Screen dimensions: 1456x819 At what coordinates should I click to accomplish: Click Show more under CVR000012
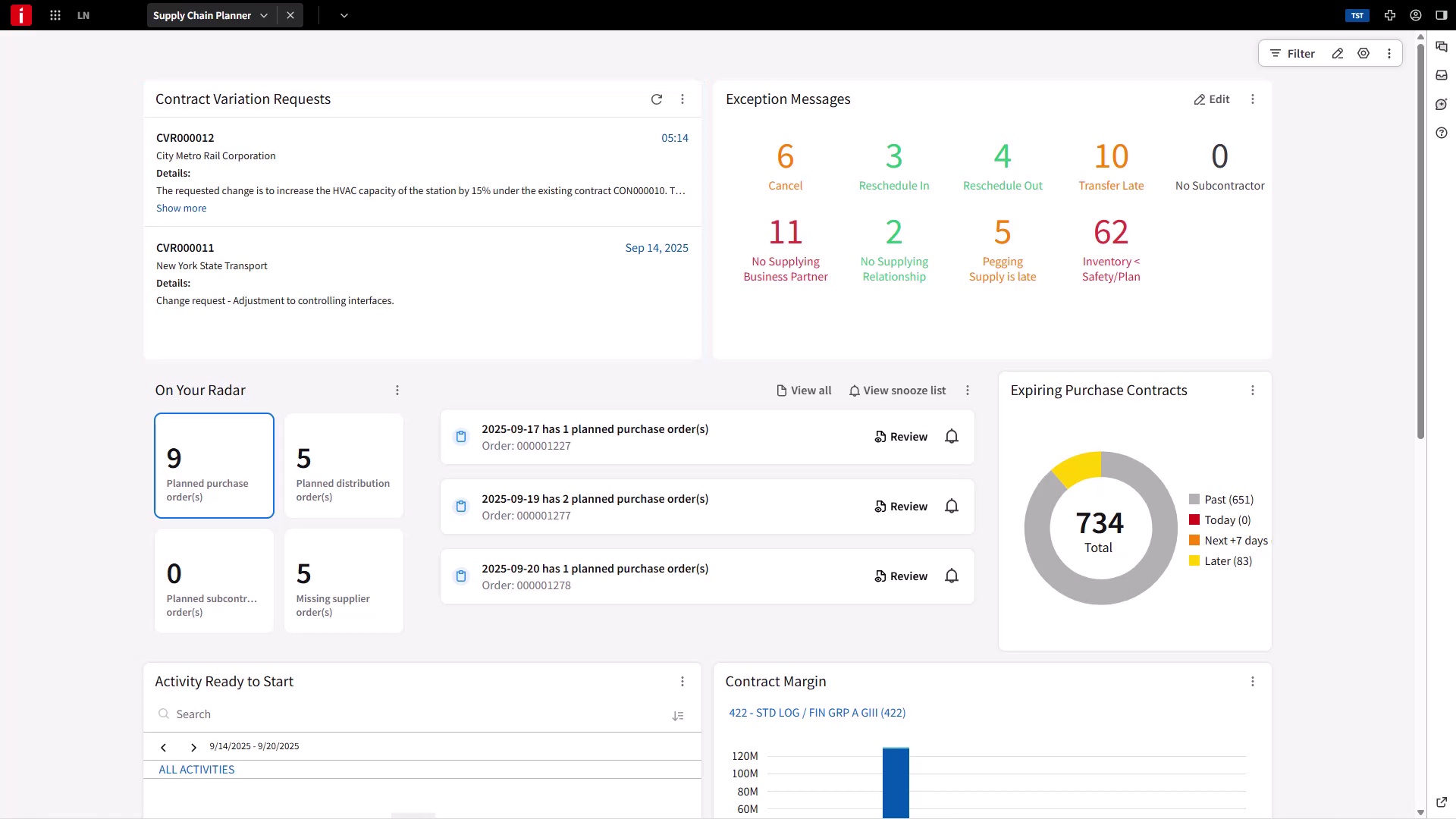[181, 209]
